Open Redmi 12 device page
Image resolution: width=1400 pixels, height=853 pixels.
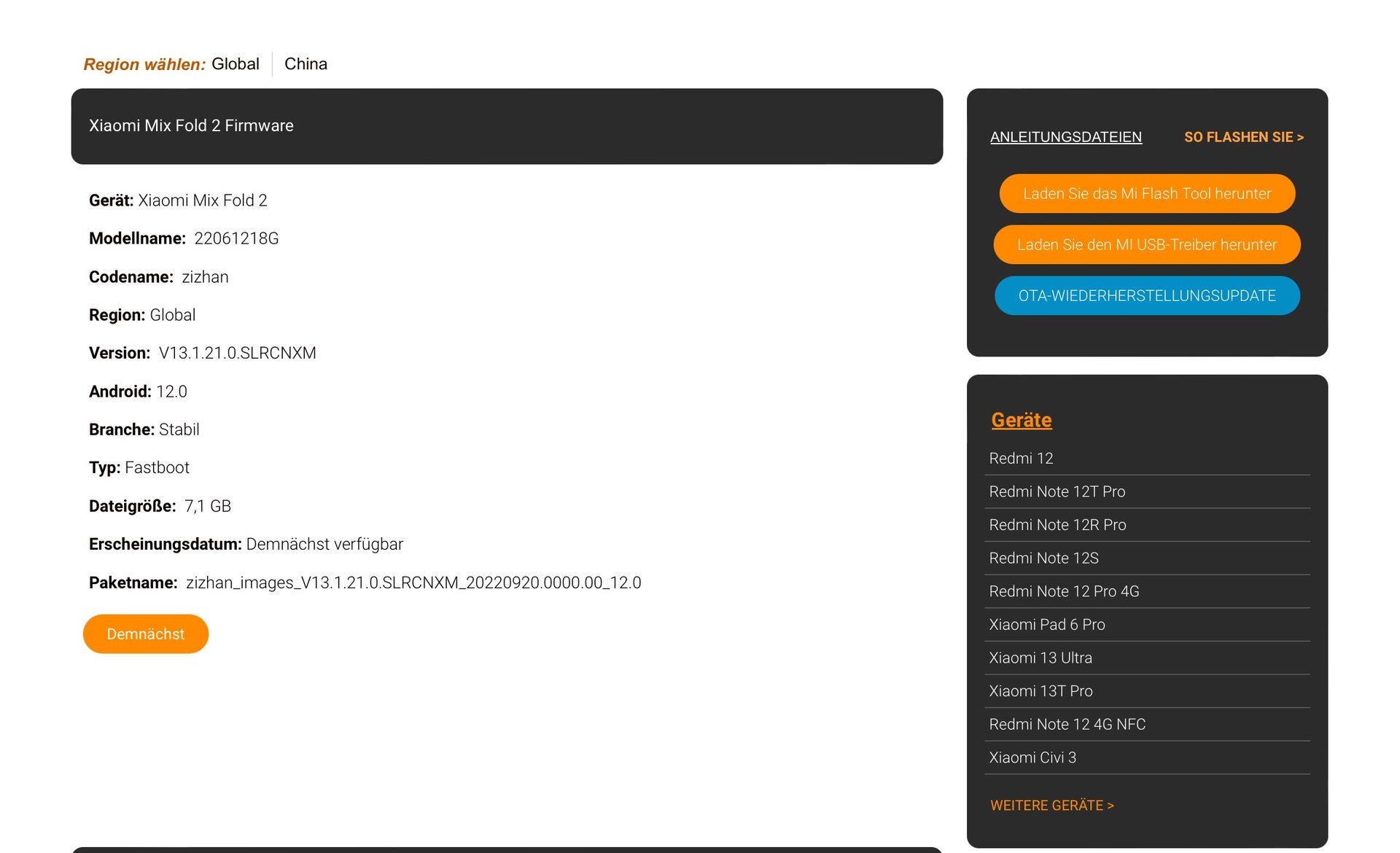tap(1021, 459)
